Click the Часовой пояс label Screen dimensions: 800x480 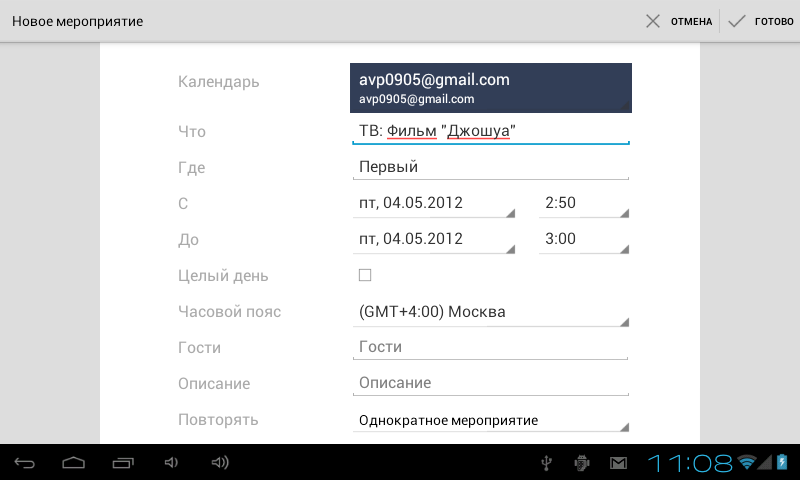pyautogui.click(x=230, y=312)
